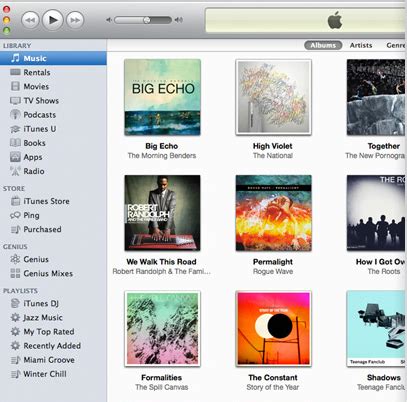Switch to the Artists view tab

coord(361,45)
